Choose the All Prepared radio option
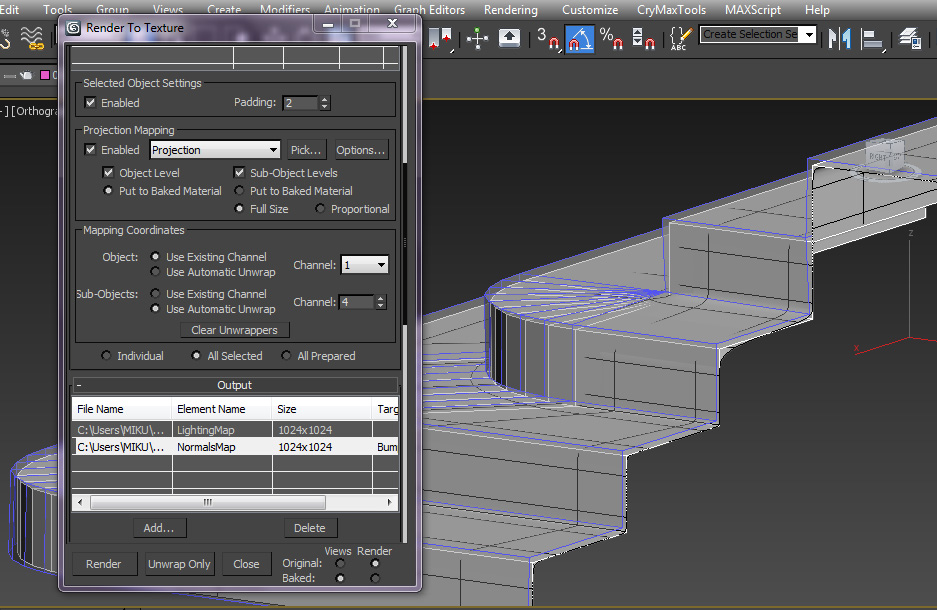 pos(286,355)
